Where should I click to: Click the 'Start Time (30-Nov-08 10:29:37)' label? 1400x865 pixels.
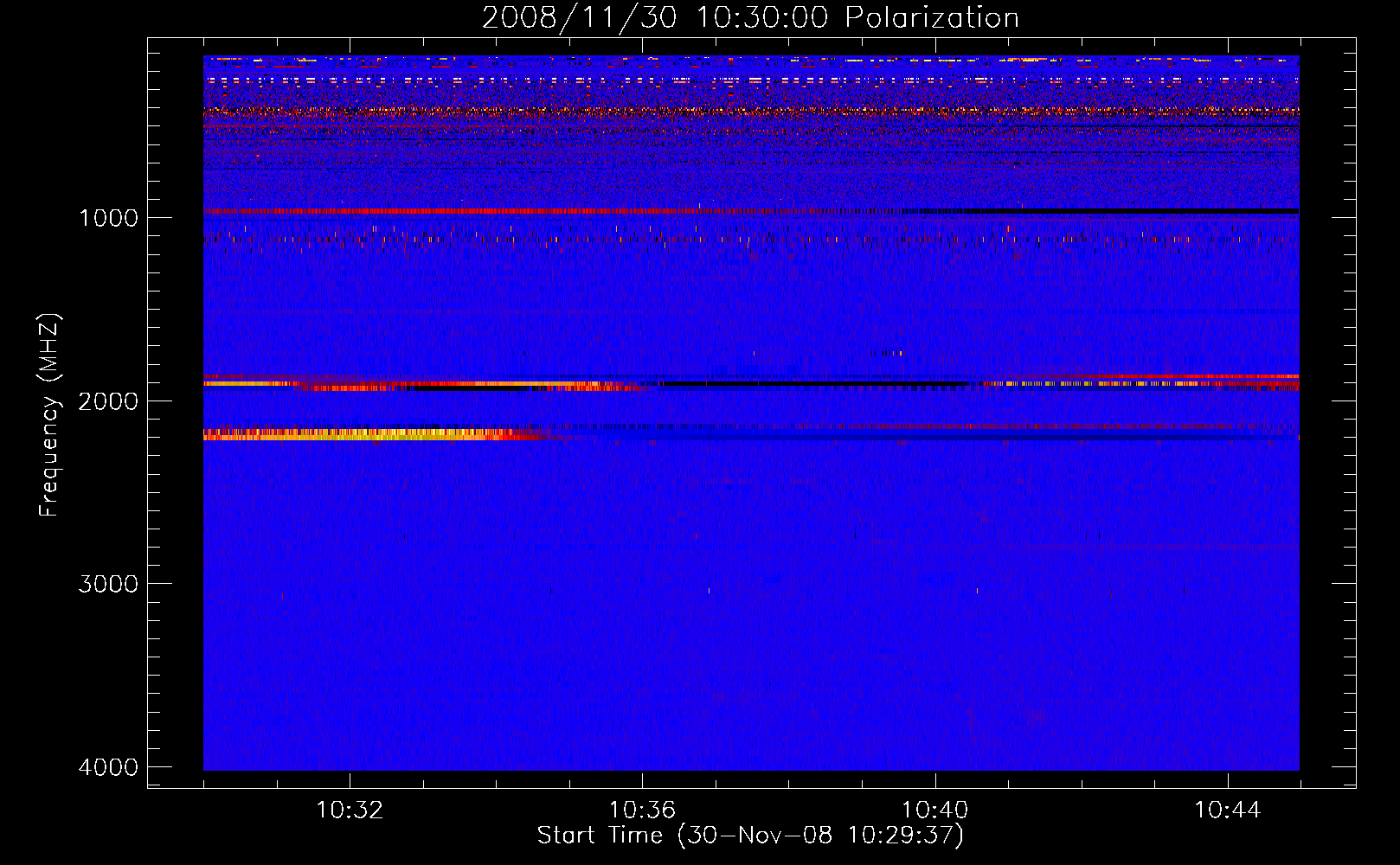click(x=750, y=835)
